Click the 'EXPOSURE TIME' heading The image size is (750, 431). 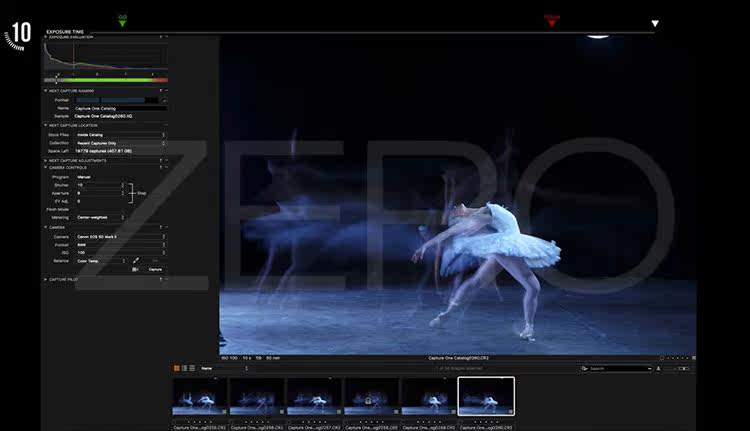[x=65, y=32]
